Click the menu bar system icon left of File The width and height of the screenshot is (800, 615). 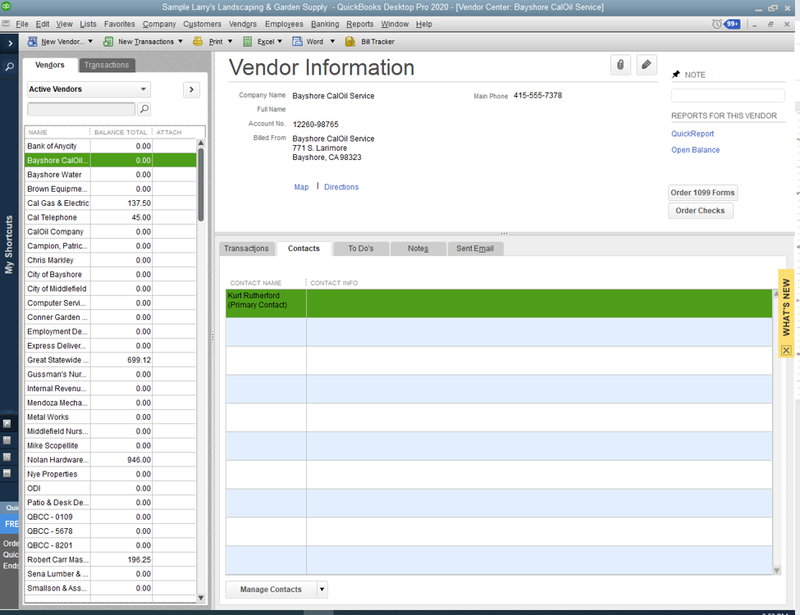(6, 24)
